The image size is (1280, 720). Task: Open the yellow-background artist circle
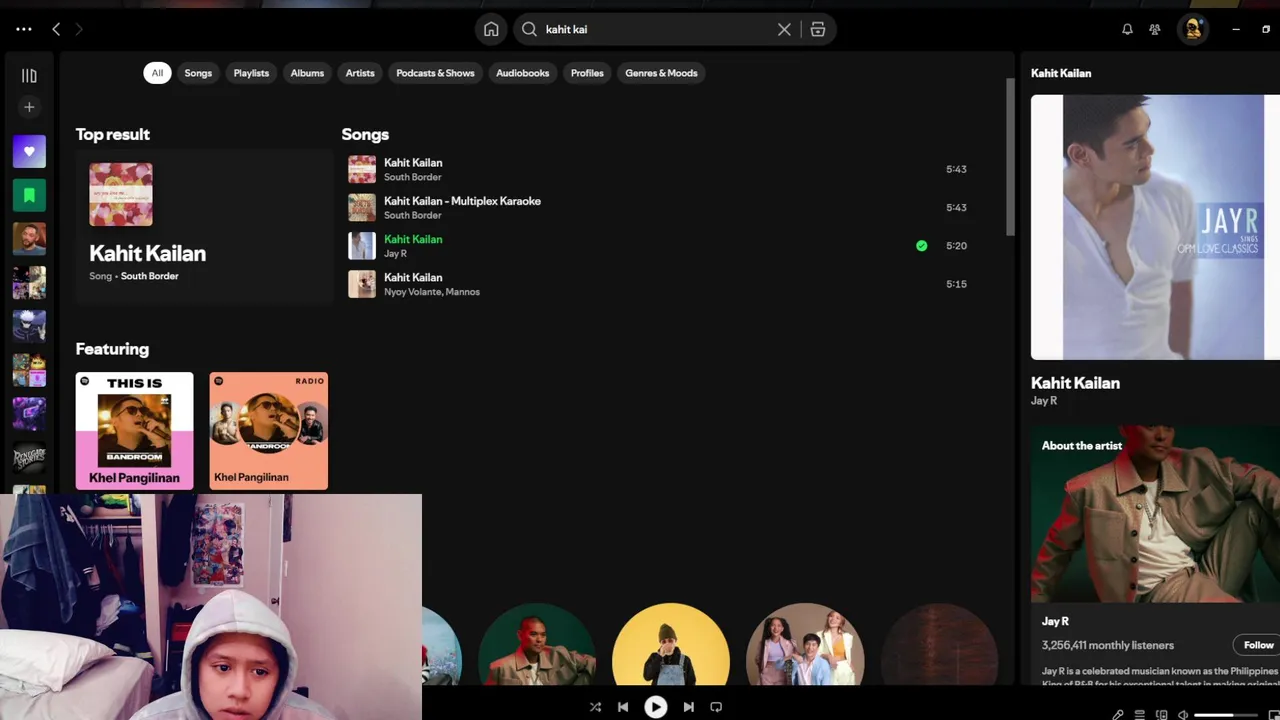[671, 644]
